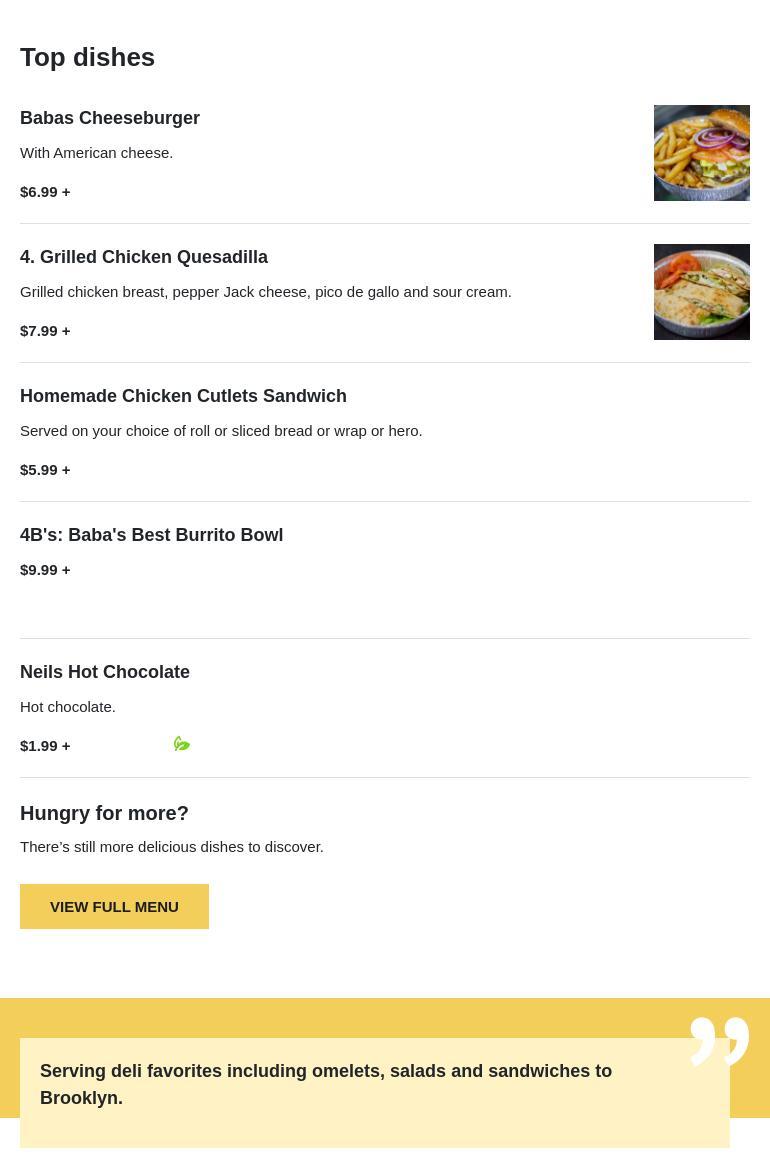
Task: Click the VIEW FULL MENU button
Action: click(114, 906)
